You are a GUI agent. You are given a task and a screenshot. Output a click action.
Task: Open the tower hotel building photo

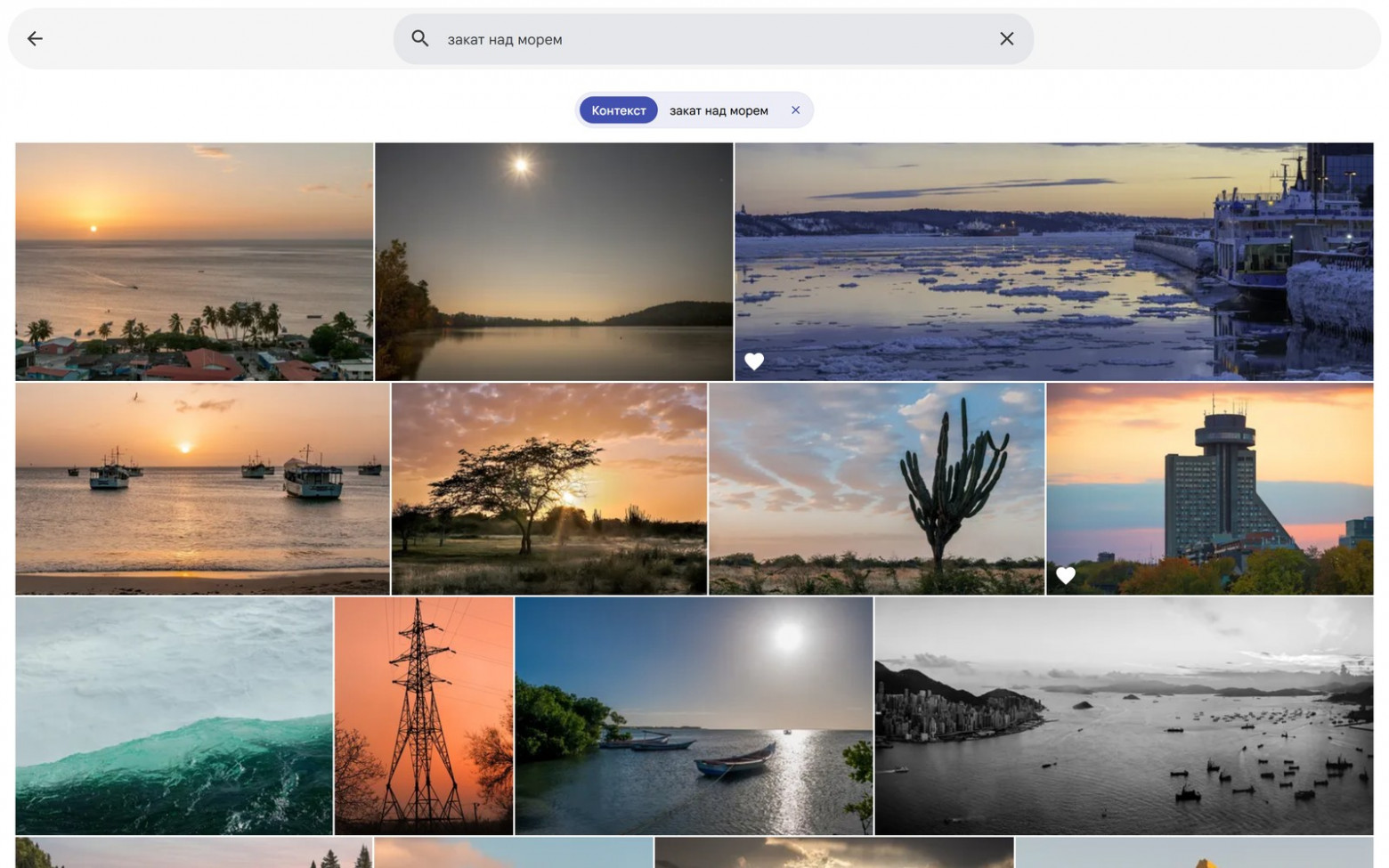point(1210,489)
